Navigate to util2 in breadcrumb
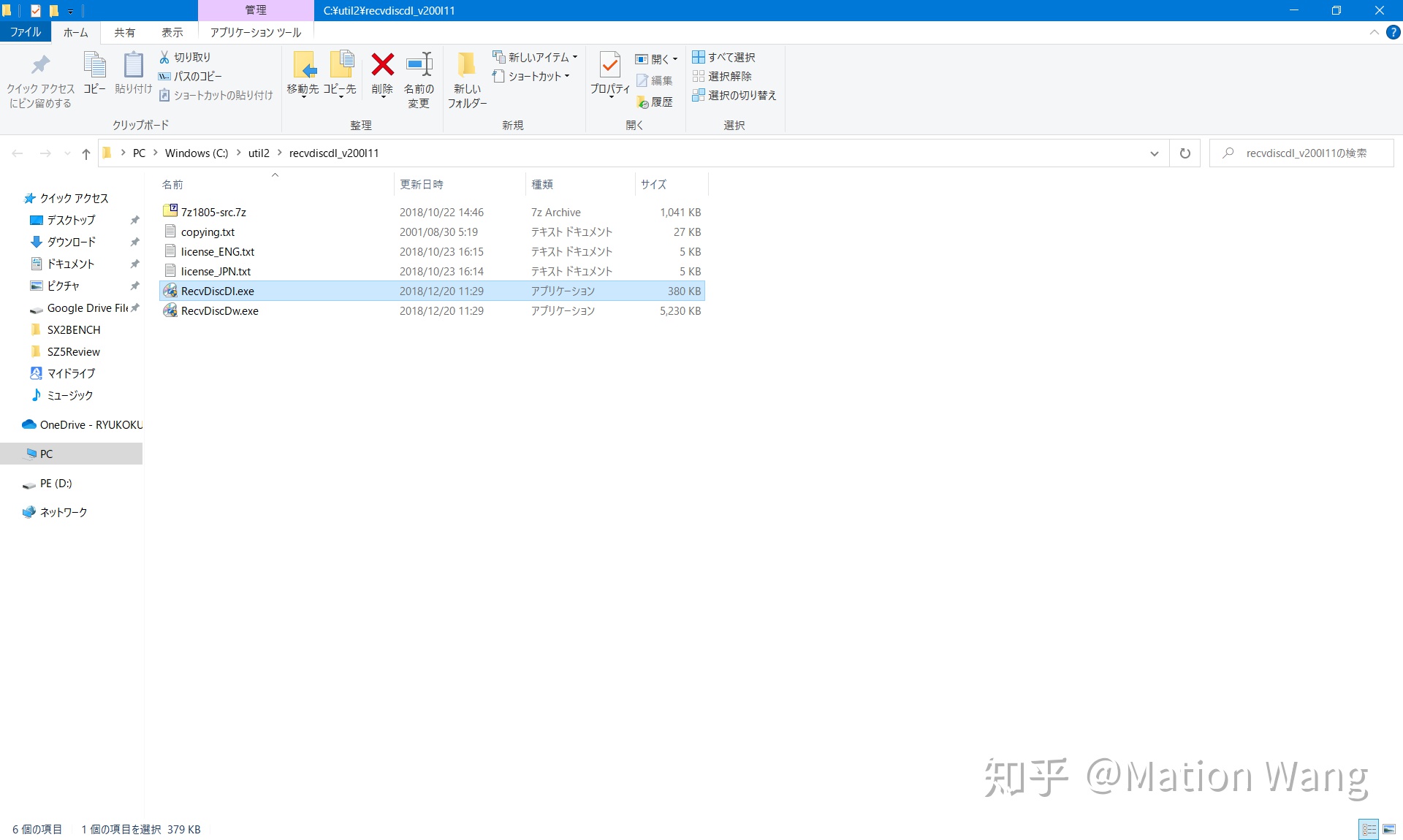The image size is (1403, 840). tap(259, 153)
